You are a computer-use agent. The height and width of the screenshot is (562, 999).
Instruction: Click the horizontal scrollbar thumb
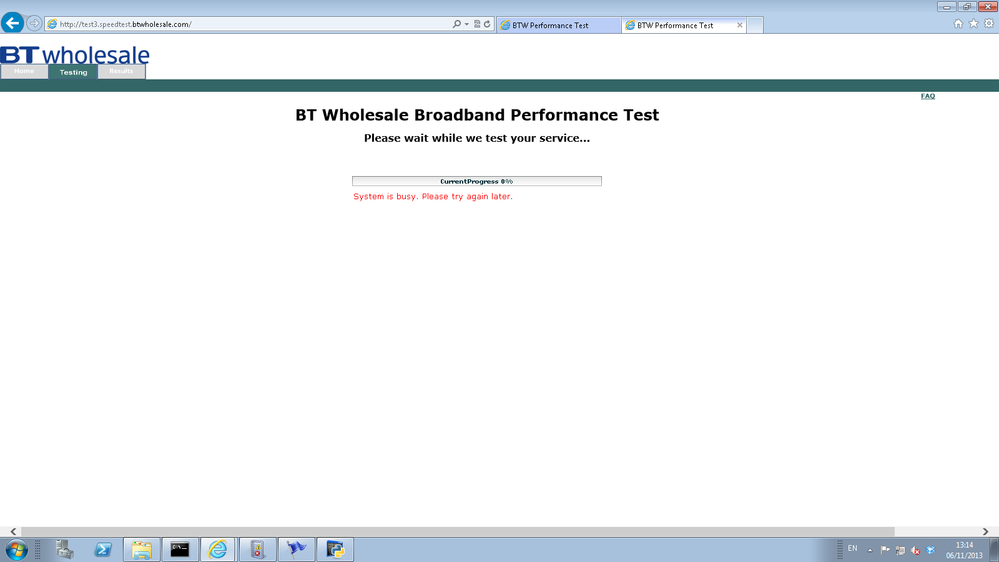[x=457, y=531]
